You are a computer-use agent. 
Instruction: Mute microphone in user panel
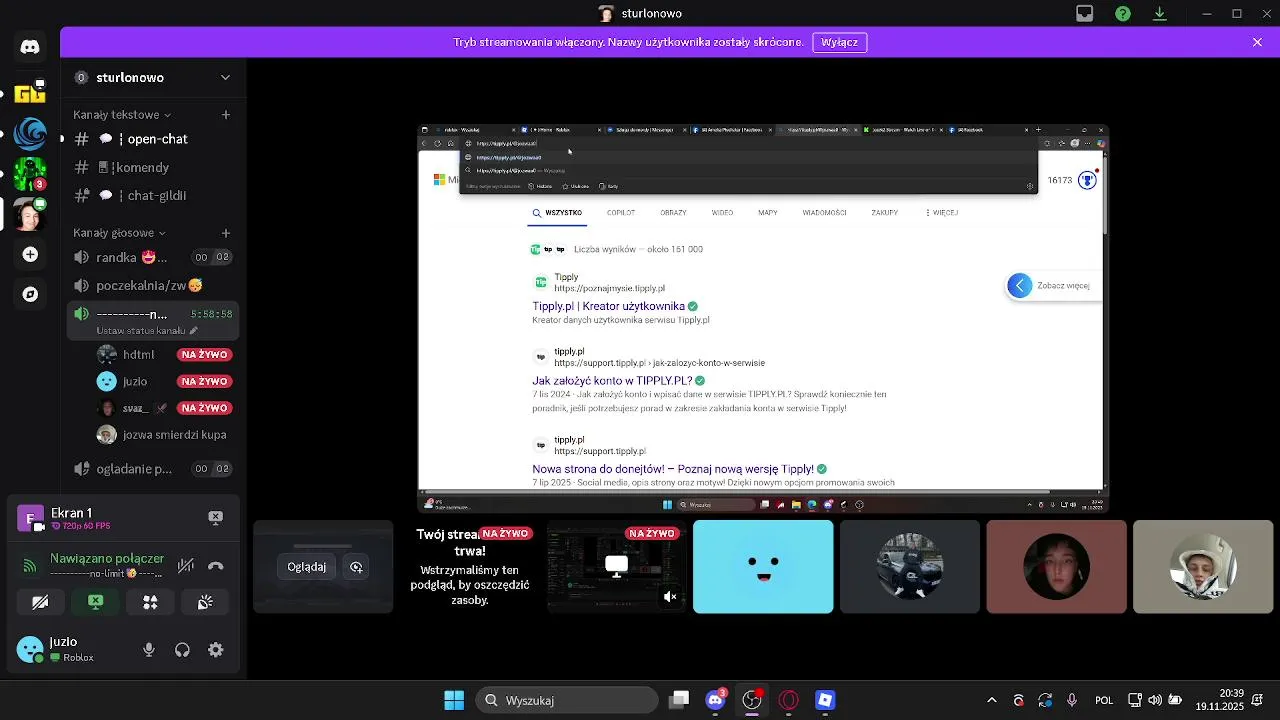[149, 650]
